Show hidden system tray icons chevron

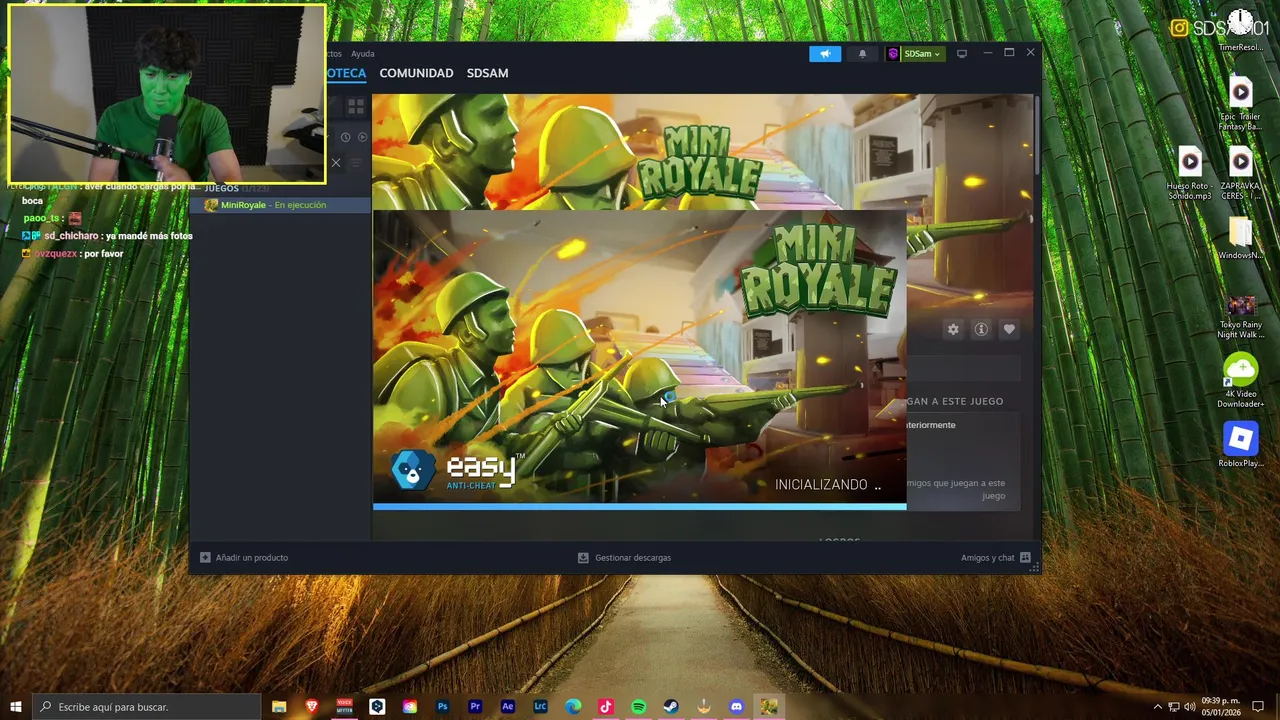[1158, 707]
